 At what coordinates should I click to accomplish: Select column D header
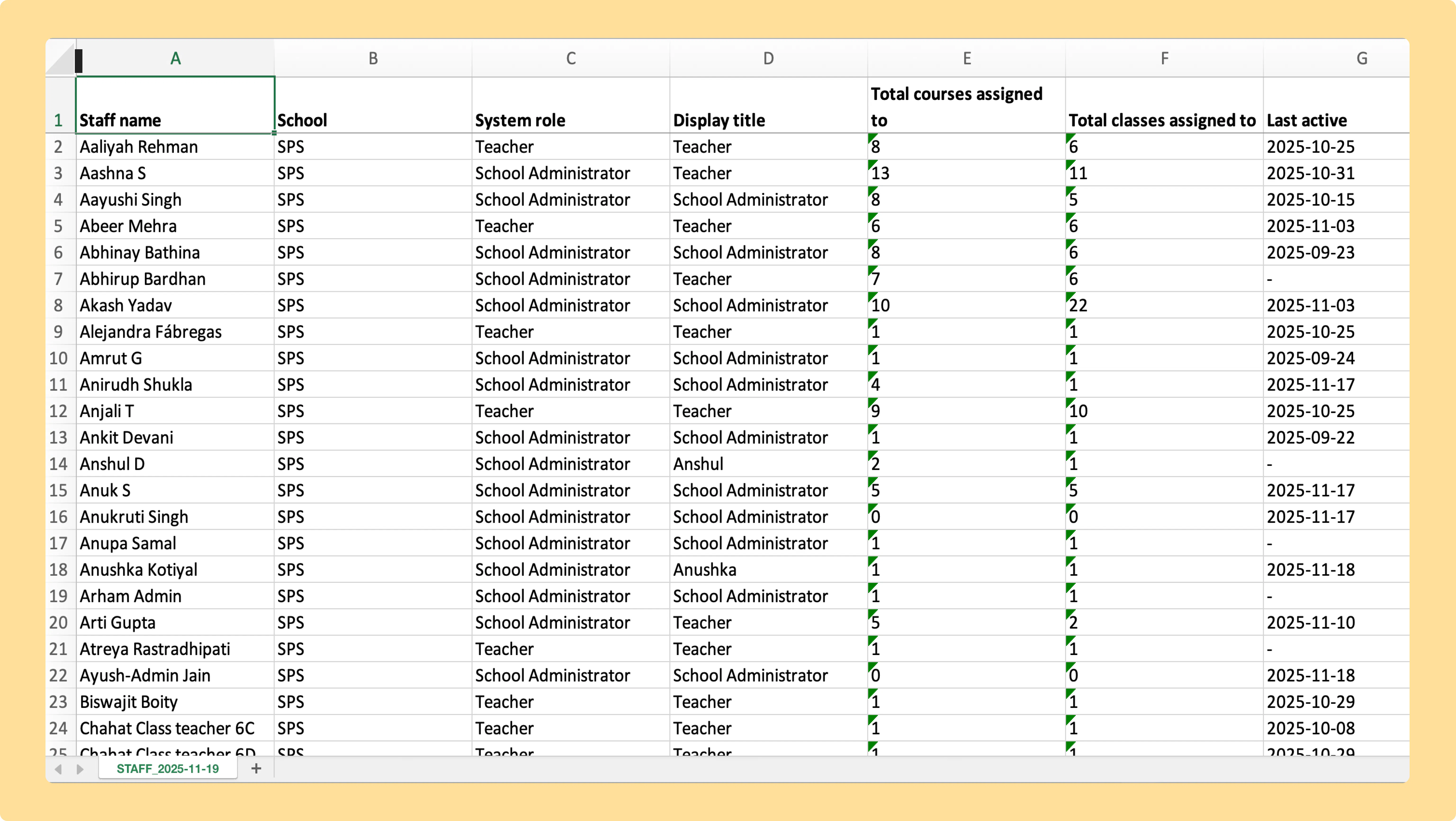[769, 58]
